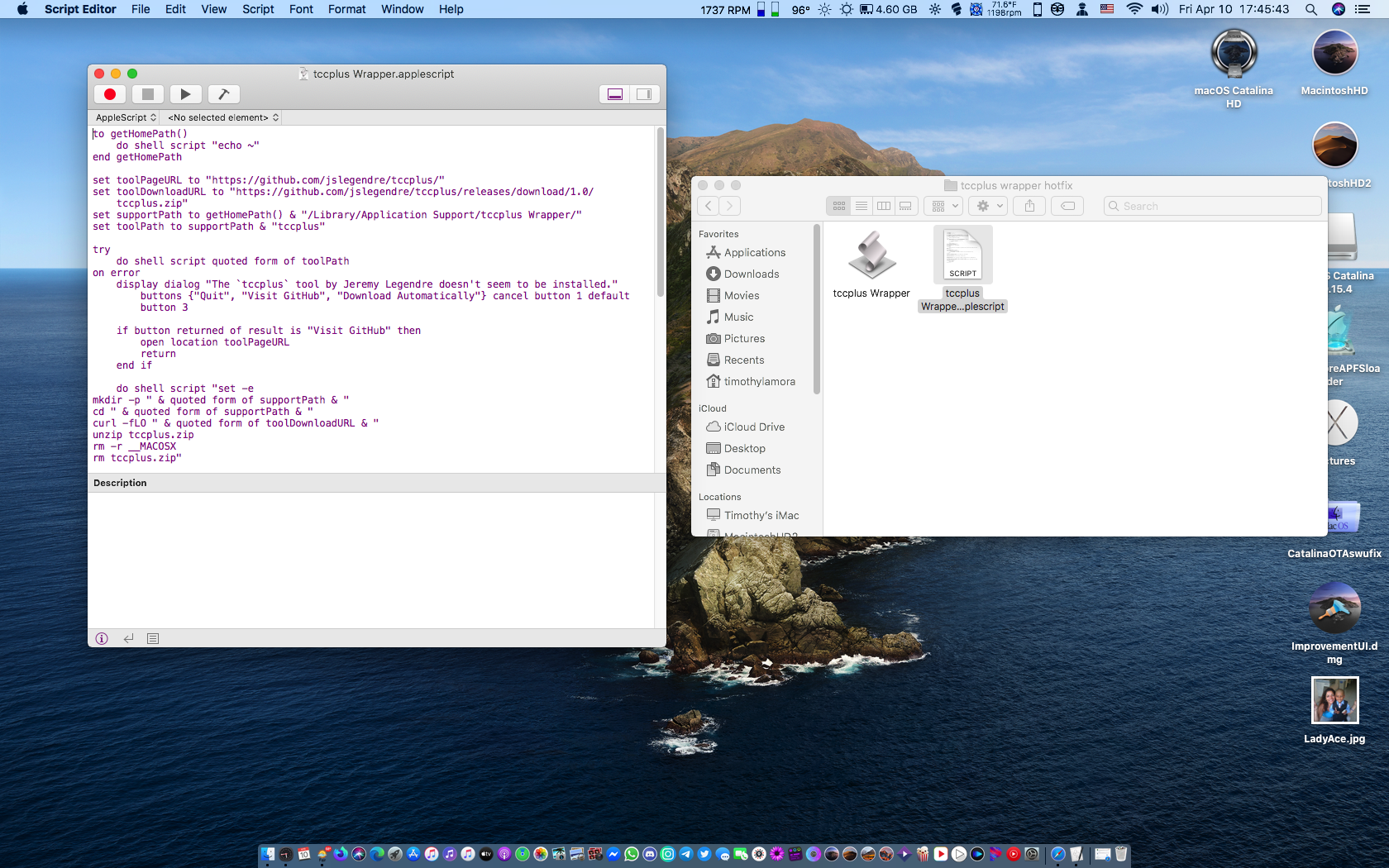Open App Store from the Dock
Viewport: 1389px width, 868px height.
413,854
